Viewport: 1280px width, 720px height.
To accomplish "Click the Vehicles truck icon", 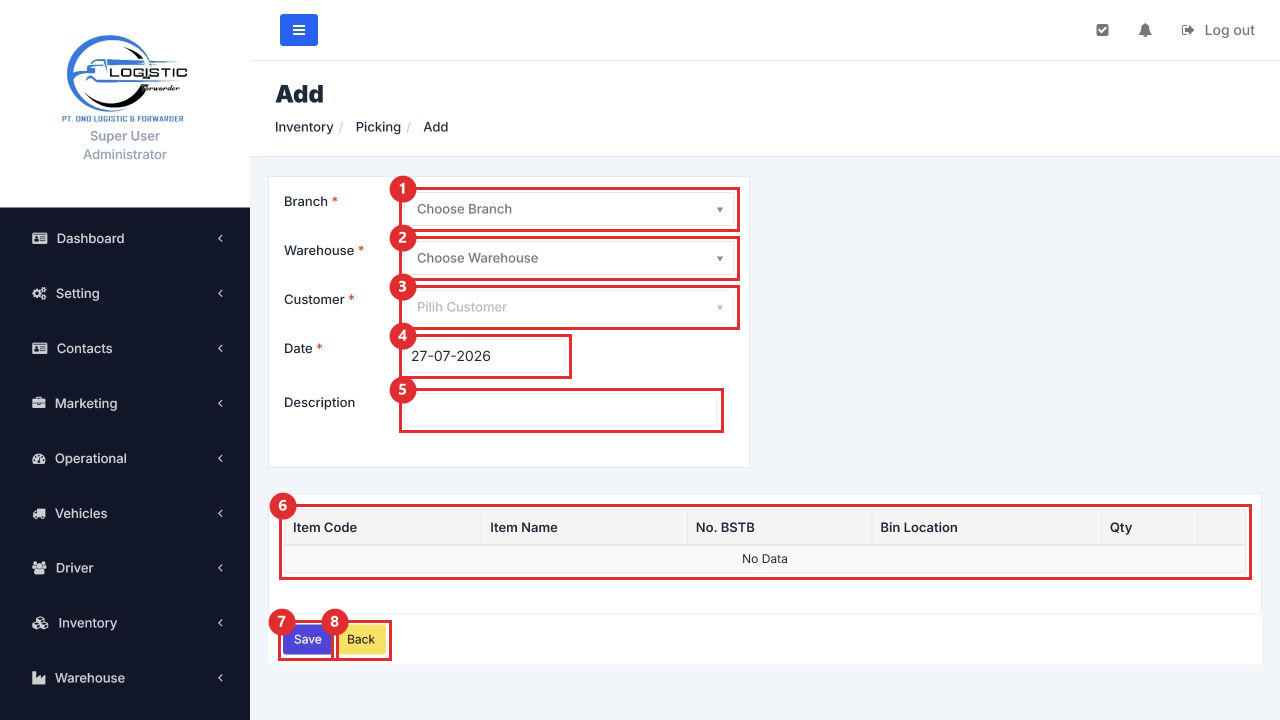I will [x=40, y=513].
